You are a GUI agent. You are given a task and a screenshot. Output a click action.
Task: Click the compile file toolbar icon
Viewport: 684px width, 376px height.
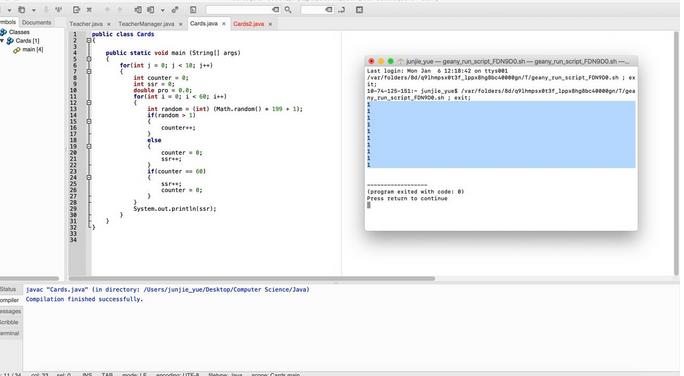click(x=138, y=10)
